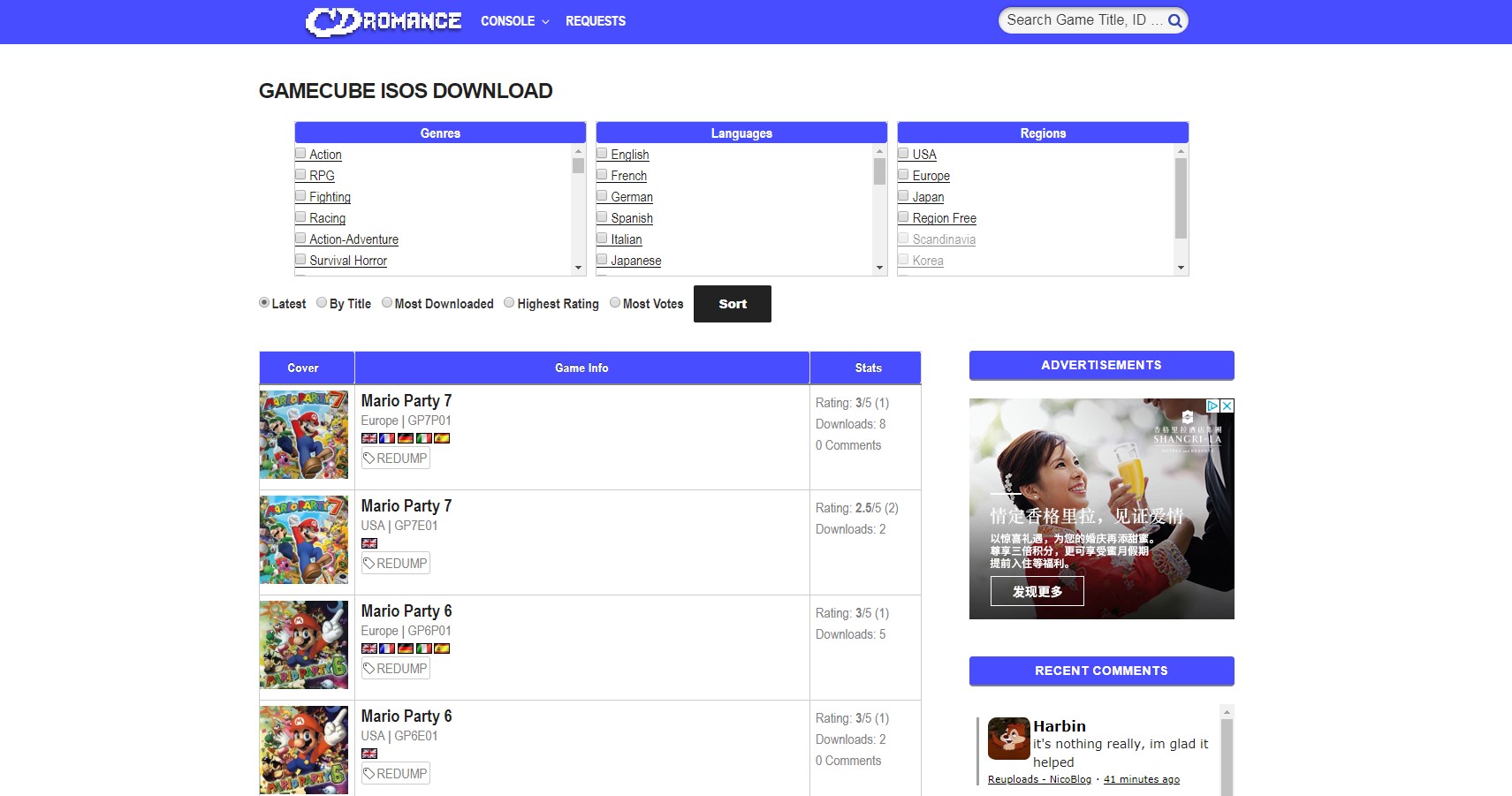Click UK flag on Mario Party 6 Europe
This screenshot has height=796, width=1512.
pyautogui.click(x=369, y=648)
